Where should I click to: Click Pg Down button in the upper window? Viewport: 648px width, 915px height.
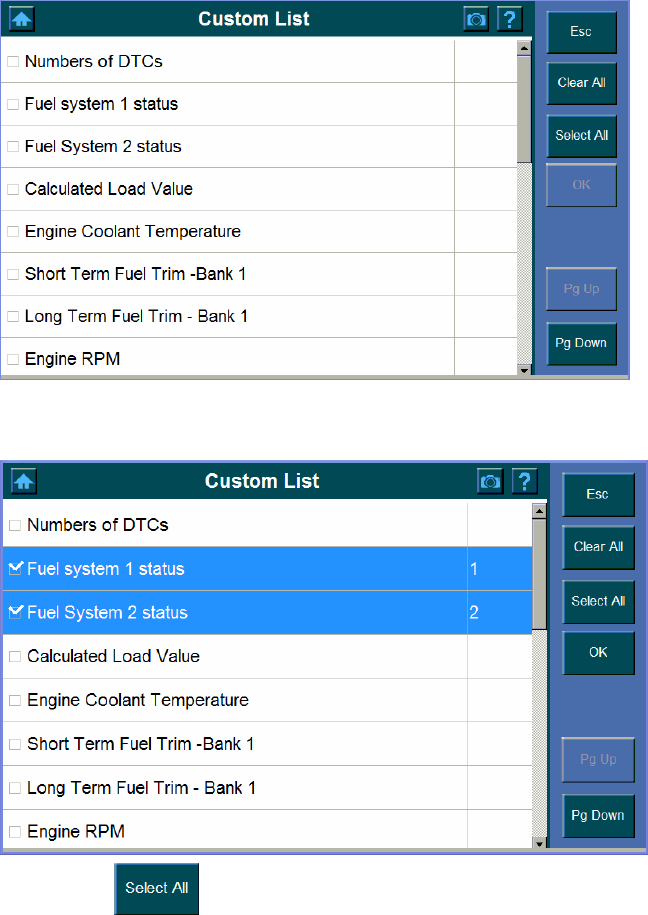[581, 342]
